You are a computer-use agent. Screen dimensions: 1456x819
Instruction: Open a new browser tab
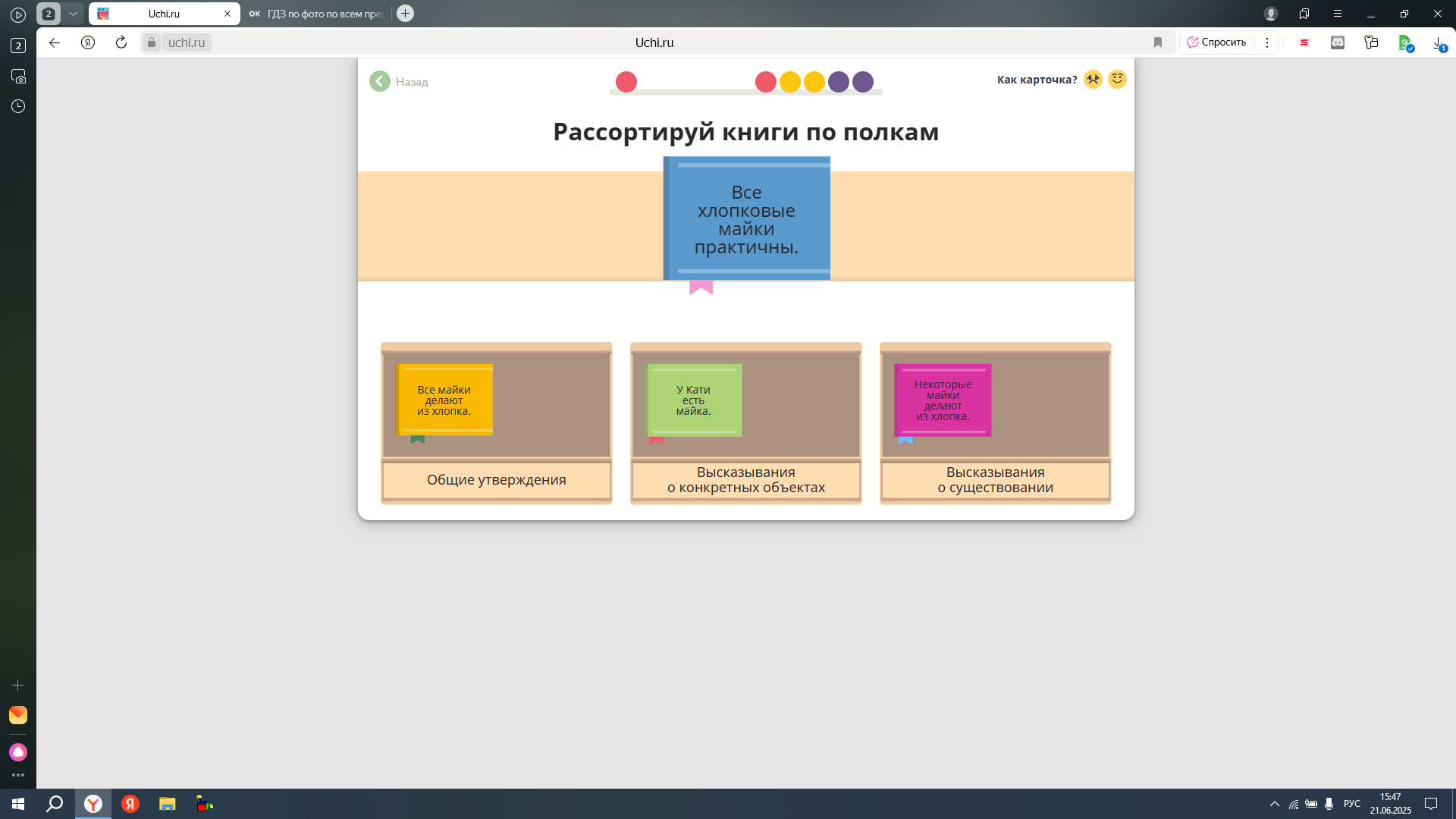click(x=406, y=14)
